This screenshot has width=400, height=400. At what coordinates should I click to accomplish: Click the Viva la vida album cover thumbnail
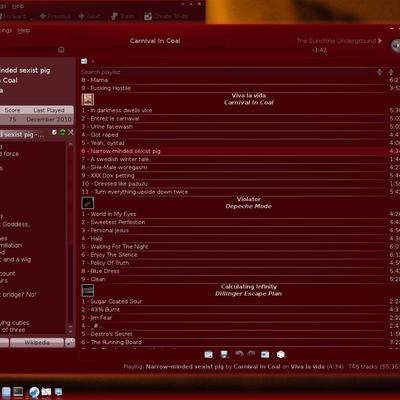tap(88, 99)
